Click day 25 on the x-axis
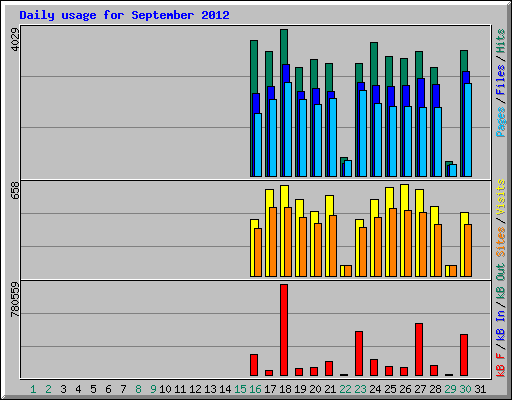Image resolution: width=512 pixels, height=400 pixels. [390, 389]
